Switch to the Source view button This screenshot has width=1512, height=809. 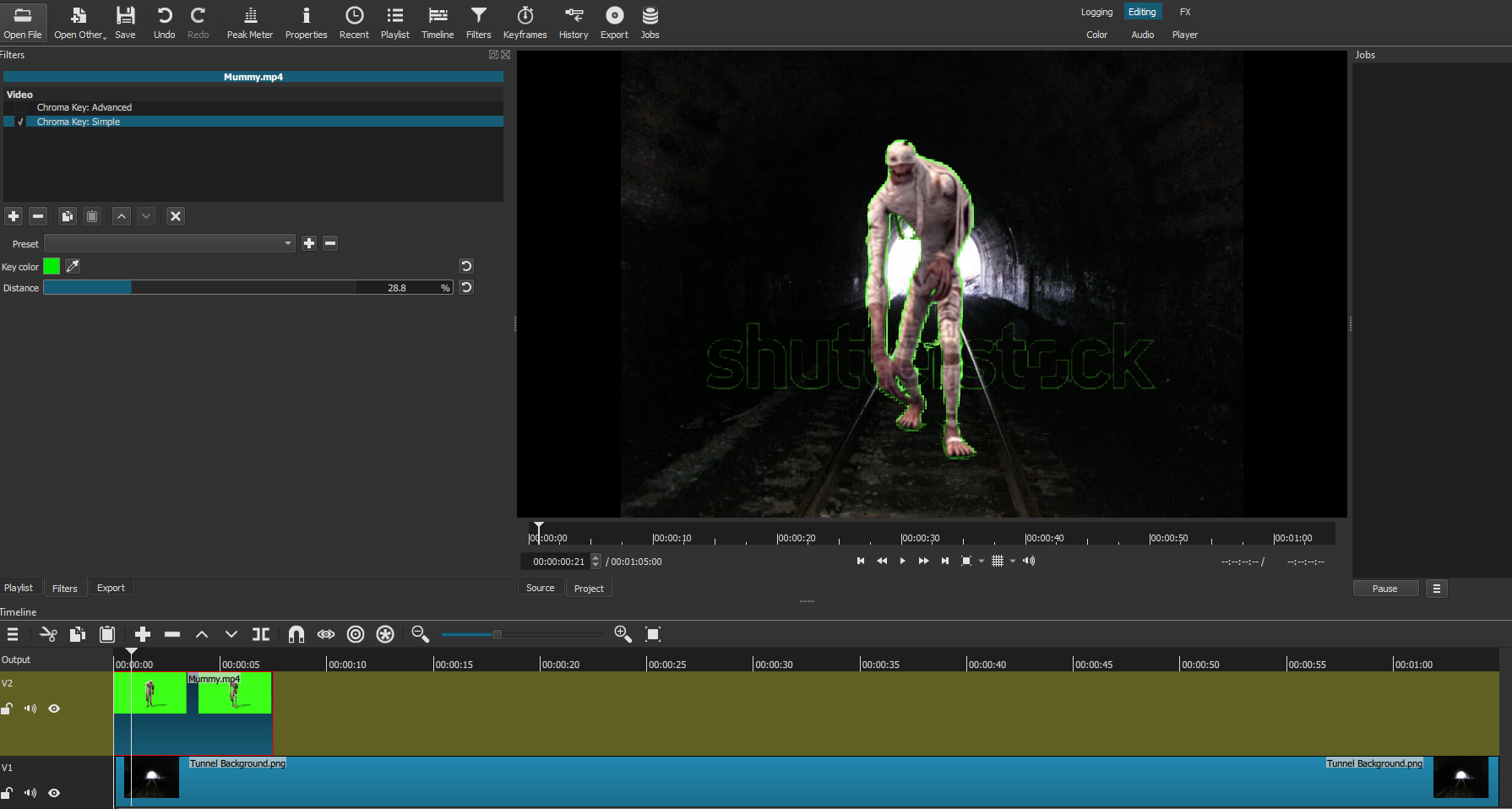540,587
